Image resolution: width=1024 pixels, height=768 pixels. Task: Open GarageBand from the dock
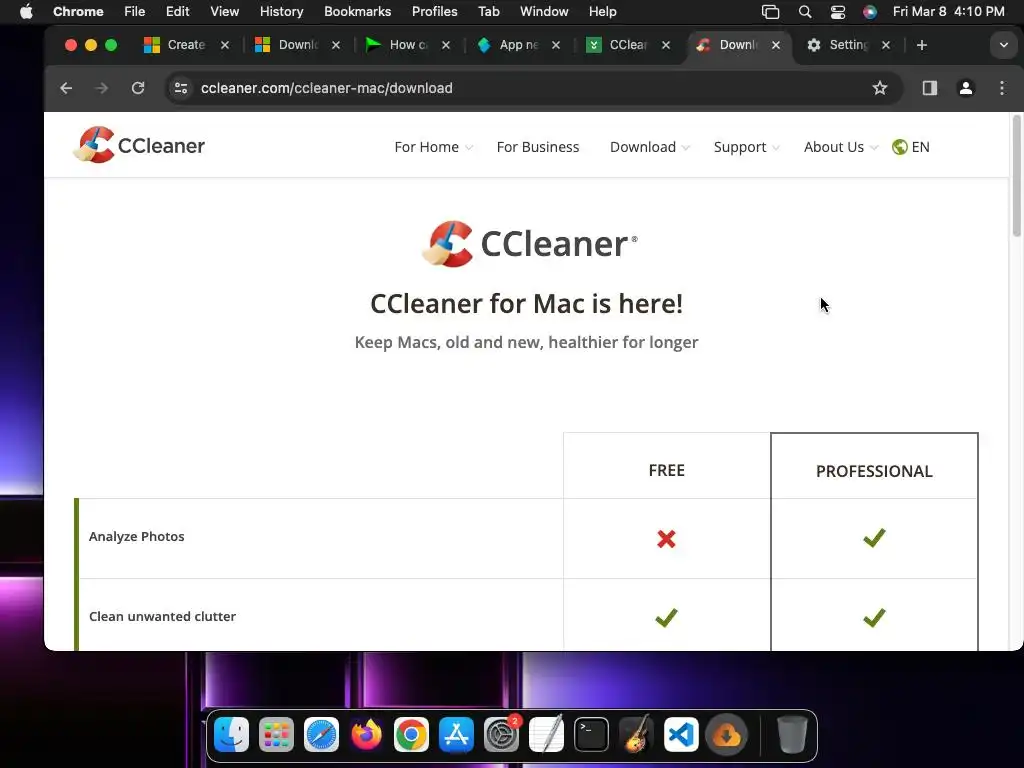[637, 735]
